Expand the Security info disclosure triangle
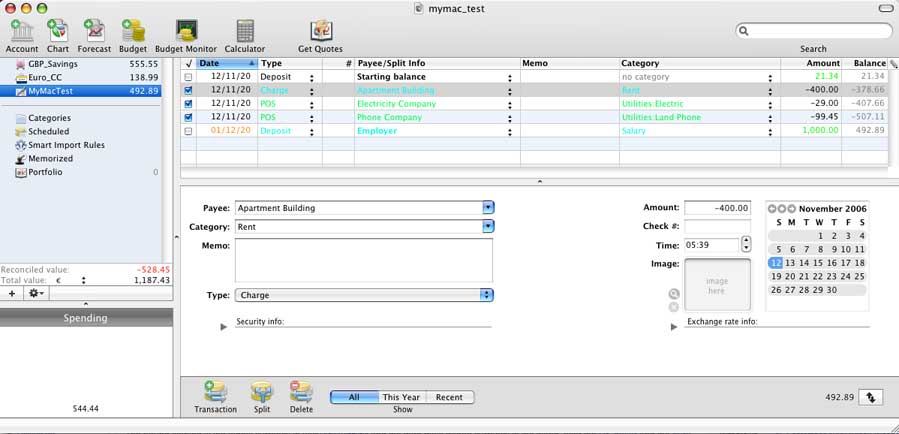 click(224, 326)
